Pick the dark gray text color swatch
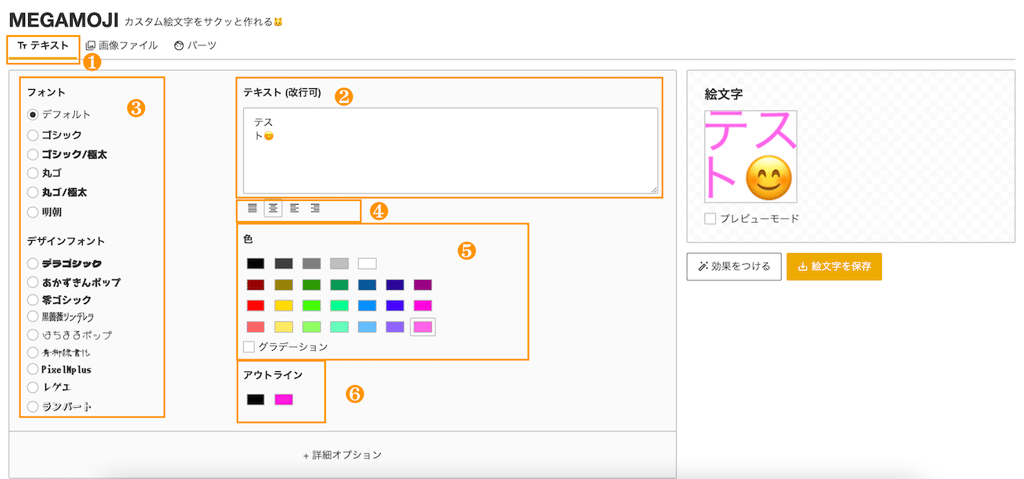The width and height of the screenshot is (1024, 479). pos(283,264)
